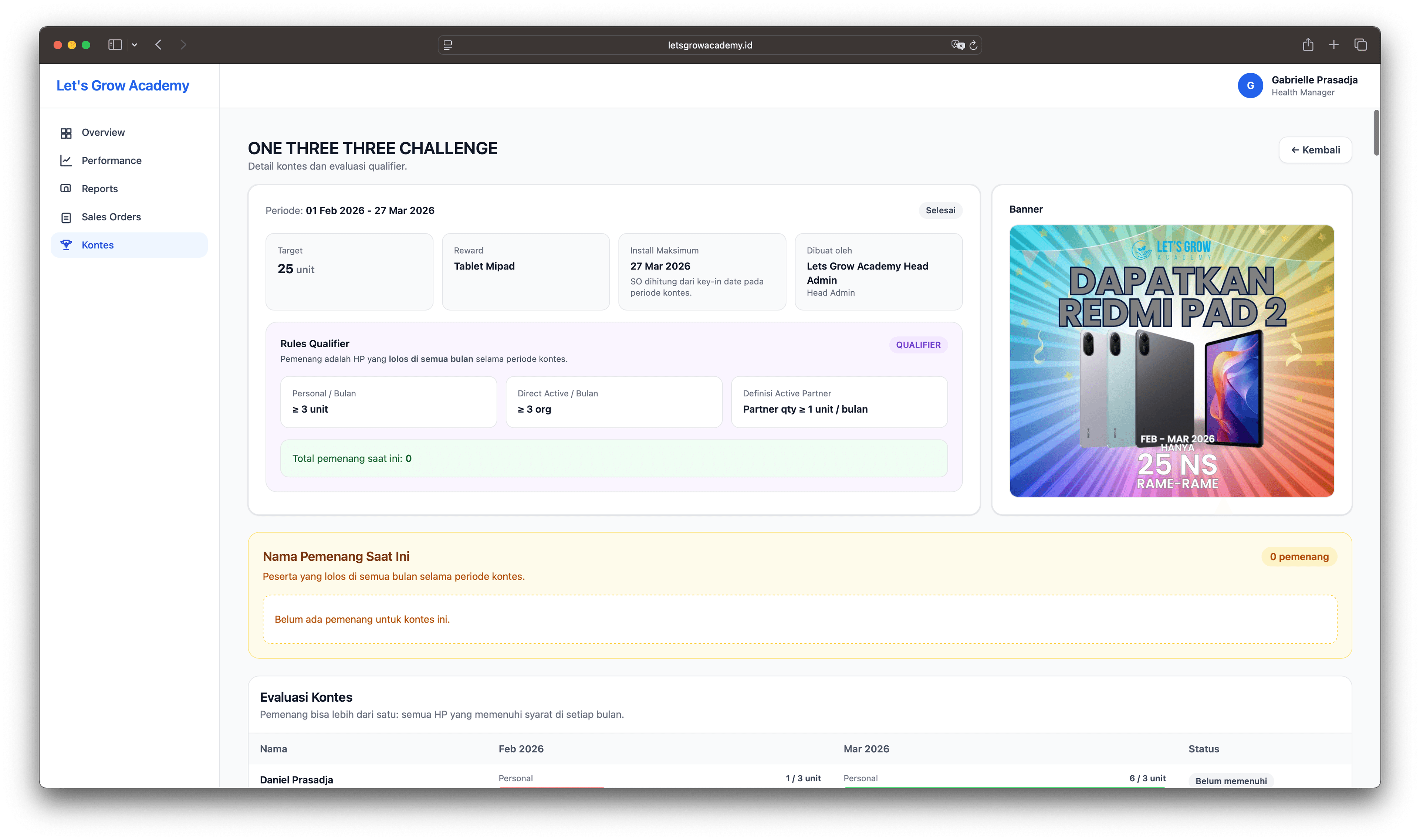Image resolution: width=1420 pixels, height=840 pixels.
Task: Click the letsgrowacademy.id address bar
Action: (x=710, y=45)
